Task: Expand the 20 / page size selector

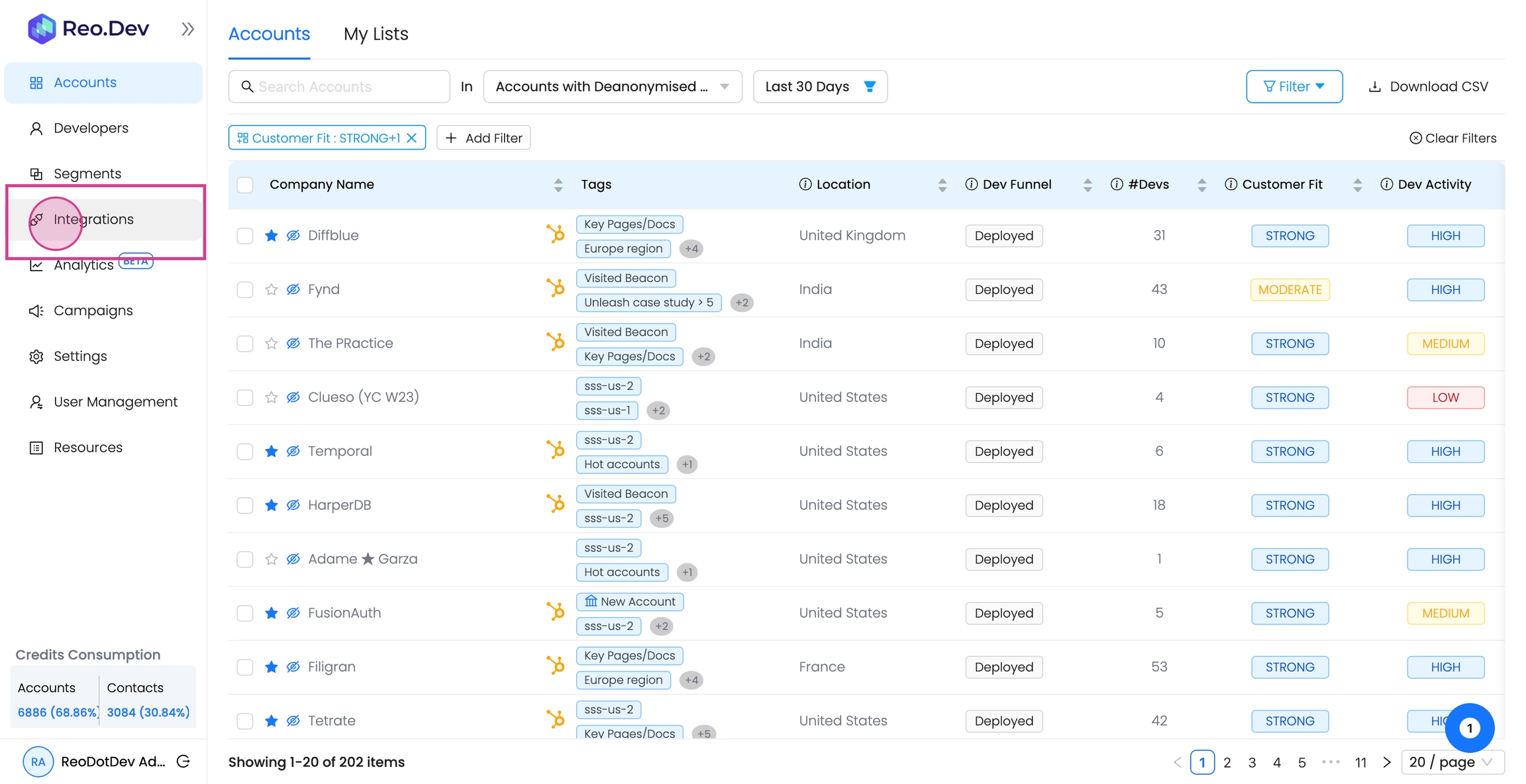Action: (1452, 762)
